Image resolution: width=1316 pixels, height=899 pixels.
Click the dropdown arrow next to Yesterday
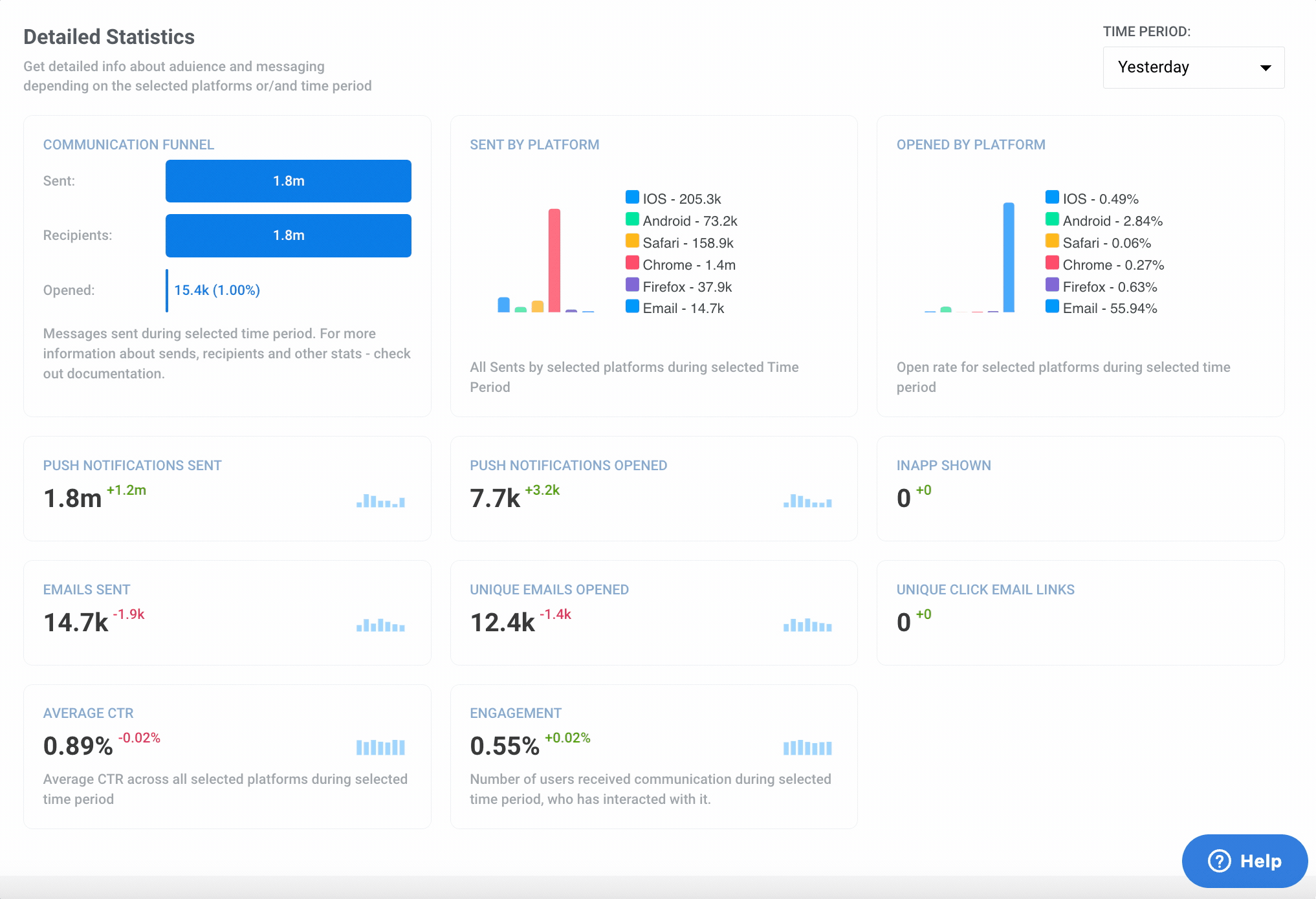coord(1265,68)
